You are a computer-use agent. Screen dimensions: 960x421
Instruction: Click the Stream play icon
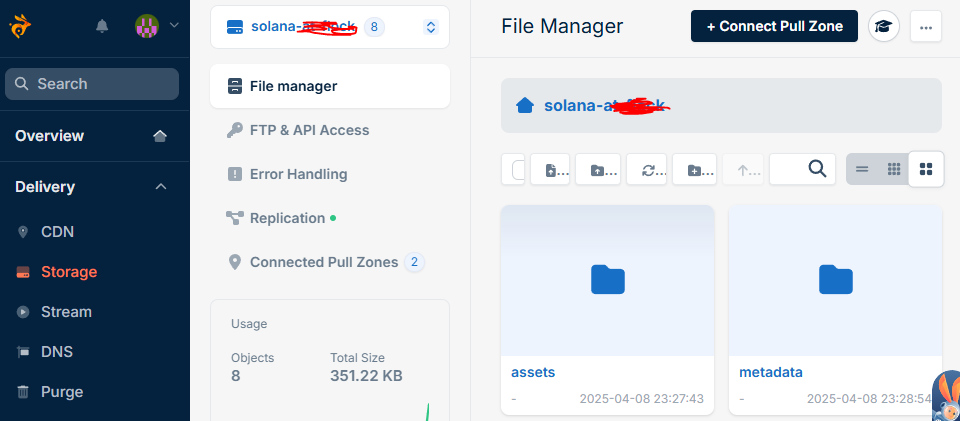coord(23,312)
